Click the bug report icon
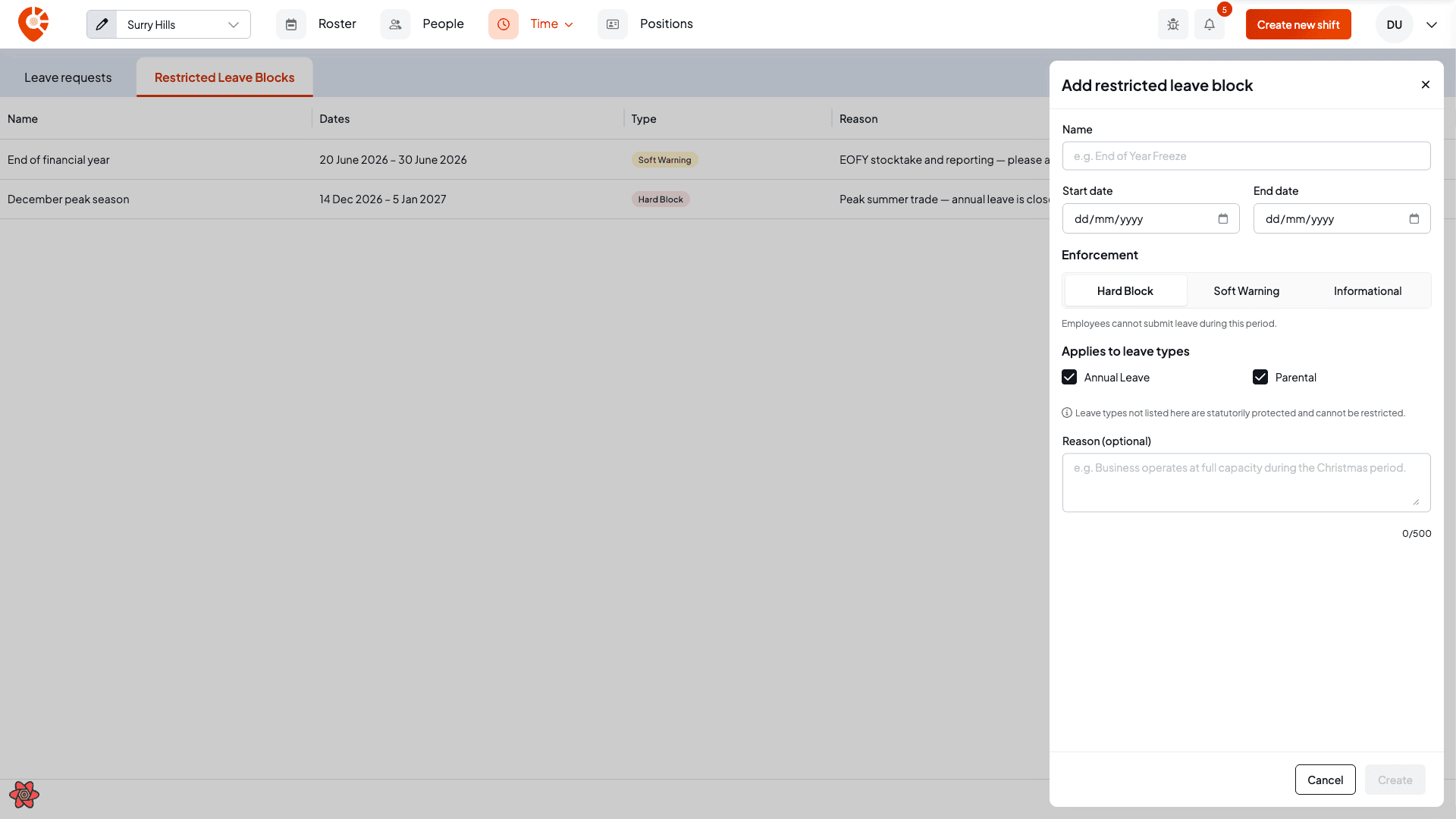This screenshot has height=819, width=1456. [1173, 24]
